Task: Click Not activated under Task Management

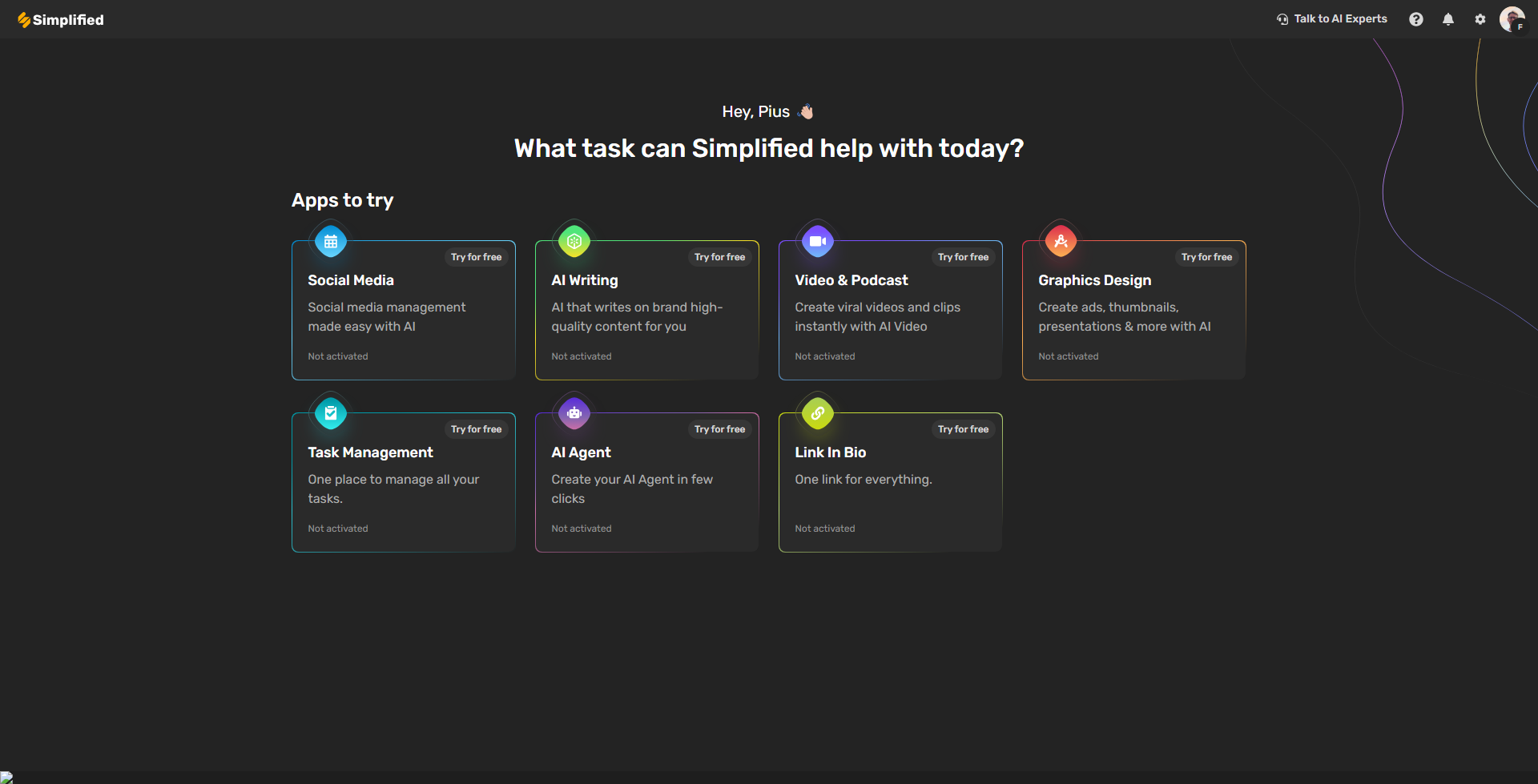Action: click(338, 529)
